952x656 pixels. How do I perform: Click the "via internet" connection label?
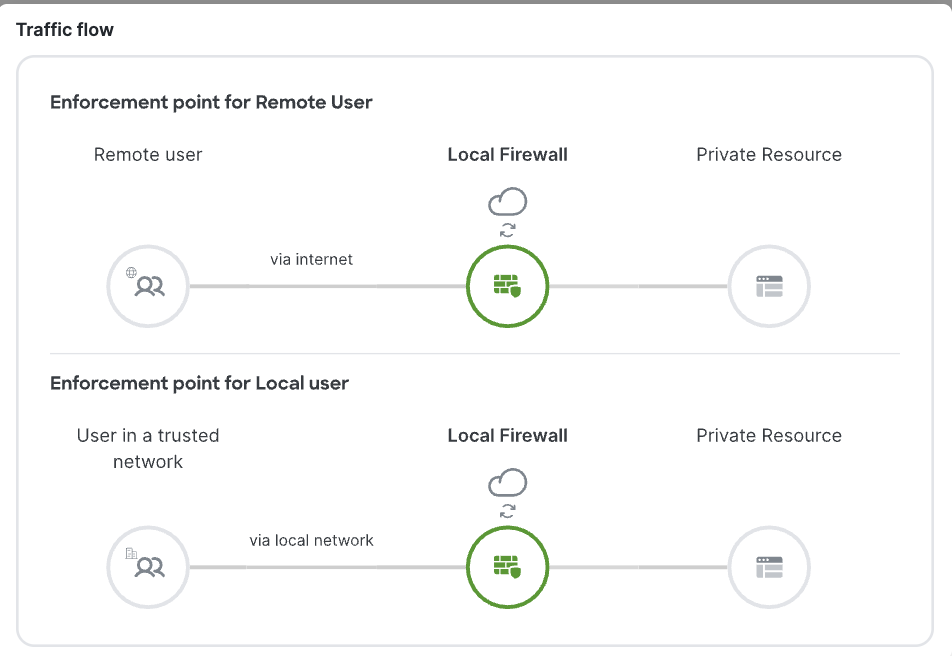tap(311, 259)
